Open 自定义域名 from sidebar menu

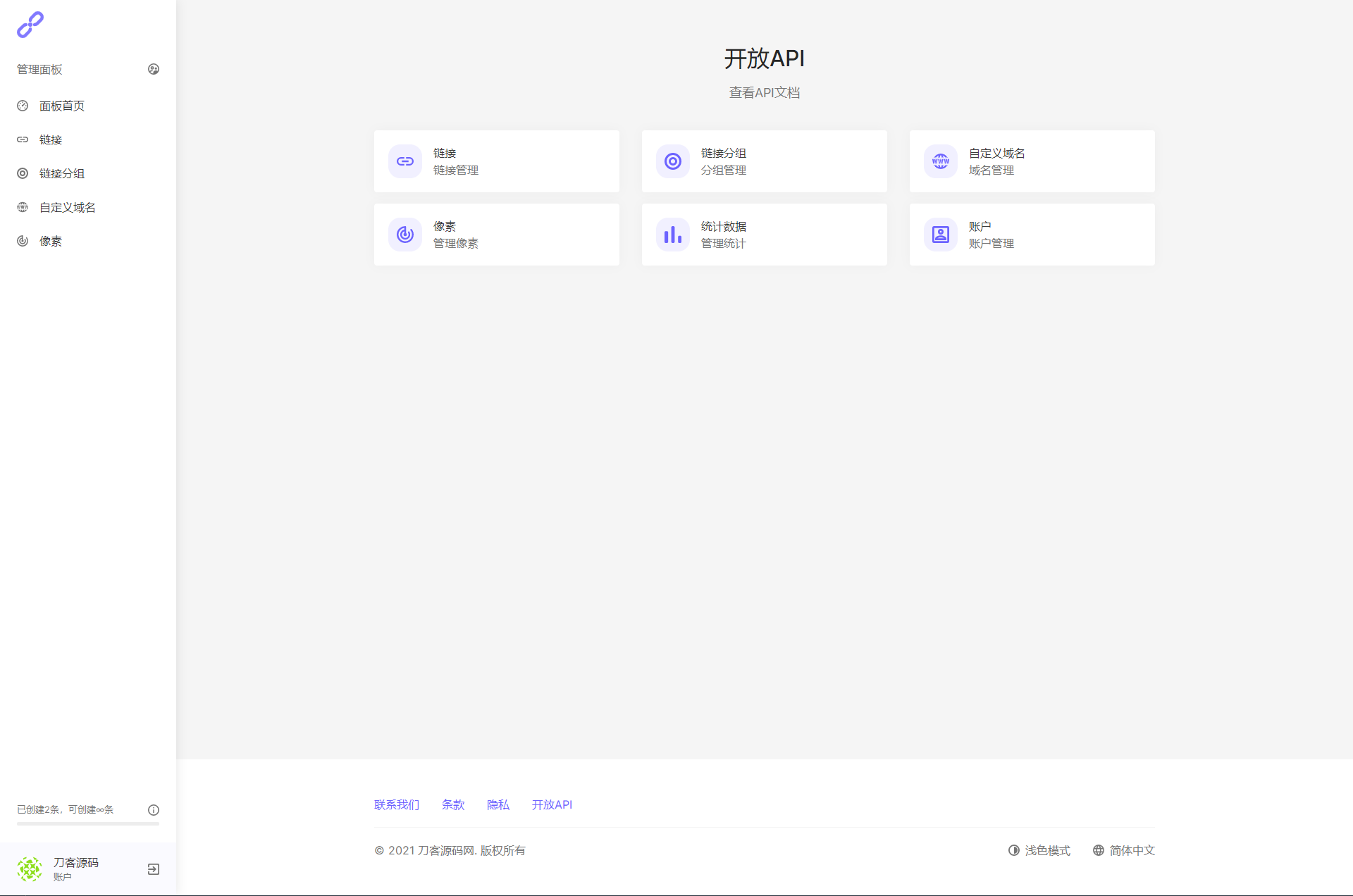coord(67,207)
